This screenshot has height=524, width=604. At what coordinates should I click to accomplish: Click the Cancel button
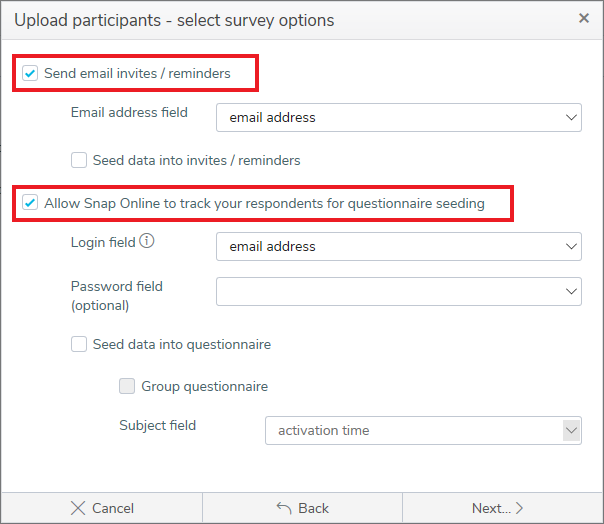click(x=102, y=508)
